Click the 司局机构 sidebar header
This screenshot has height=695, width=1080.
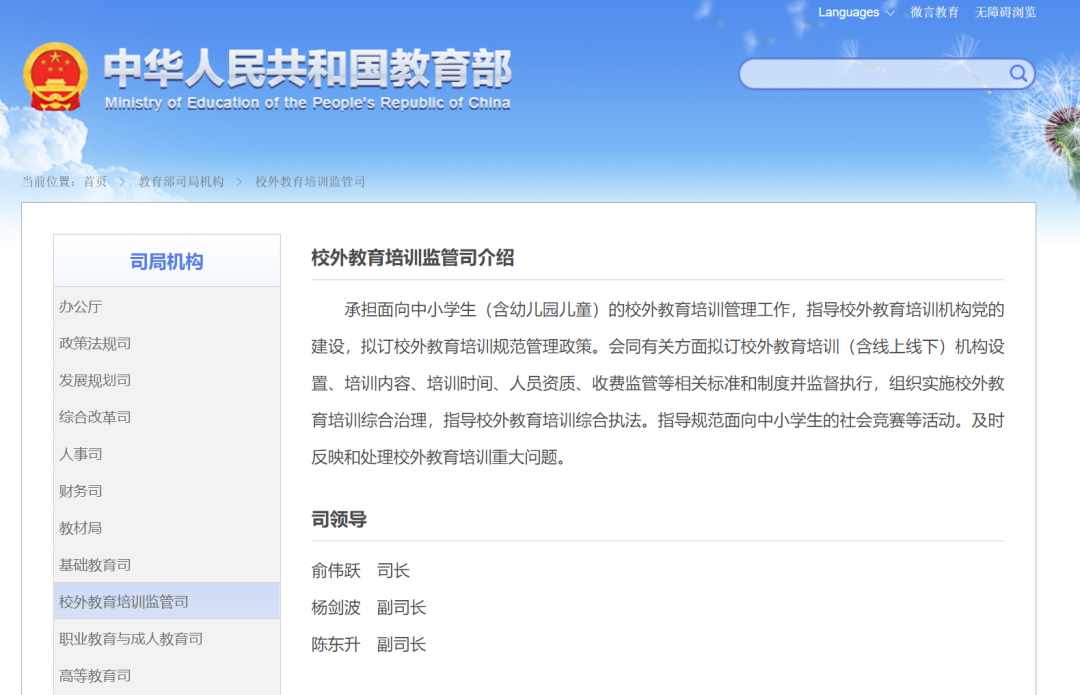point(167,262)
